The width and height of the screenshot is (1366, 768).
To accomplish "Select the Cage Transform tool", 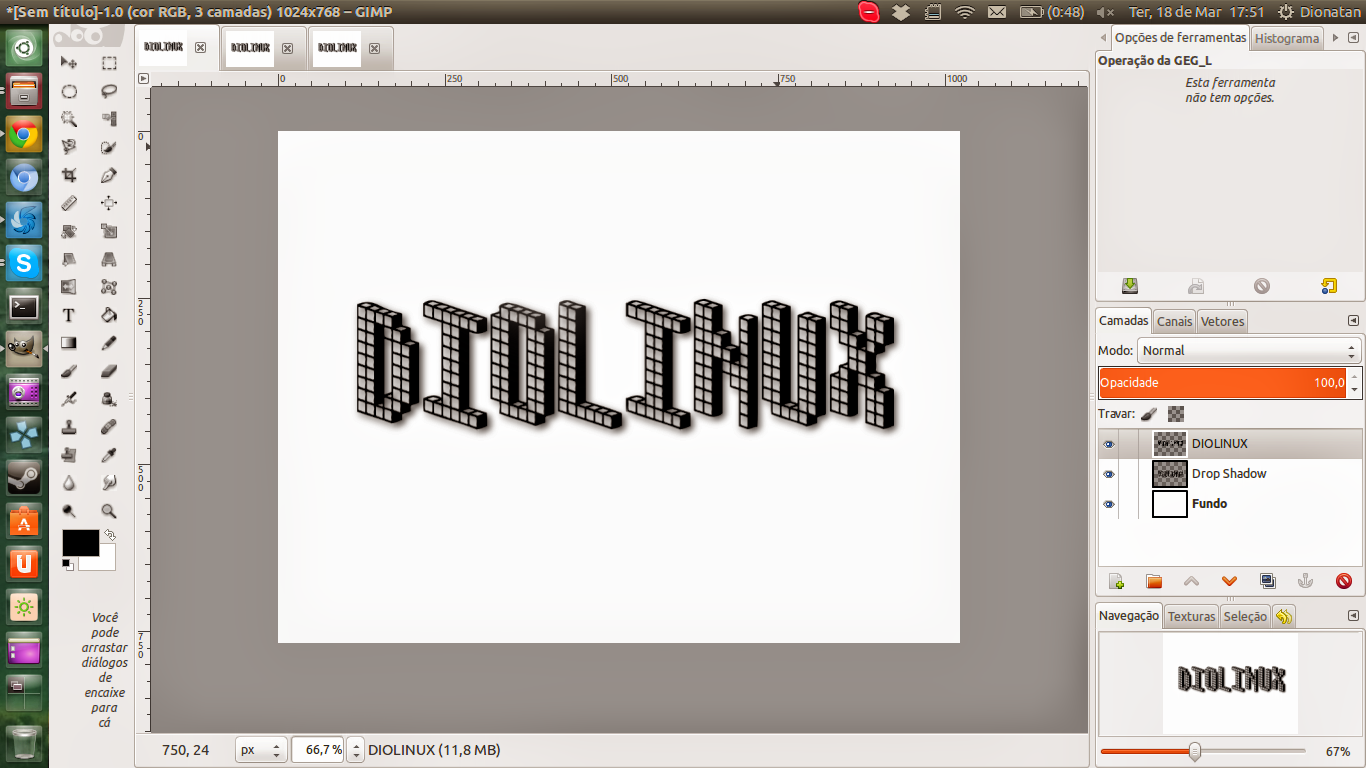I will tap(109, 287).
